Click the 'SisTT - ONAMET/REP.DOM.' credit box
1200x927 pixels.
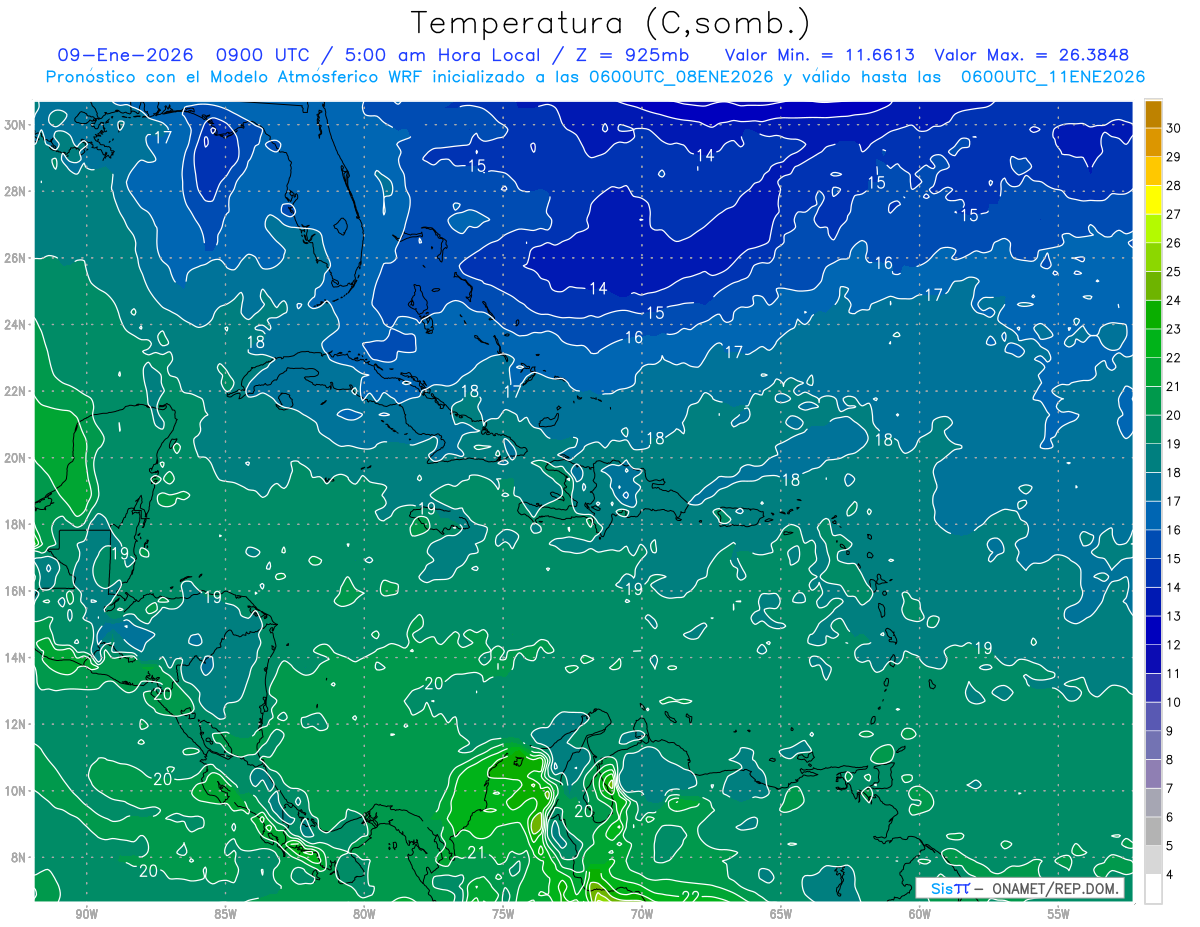pos(1020,888)
